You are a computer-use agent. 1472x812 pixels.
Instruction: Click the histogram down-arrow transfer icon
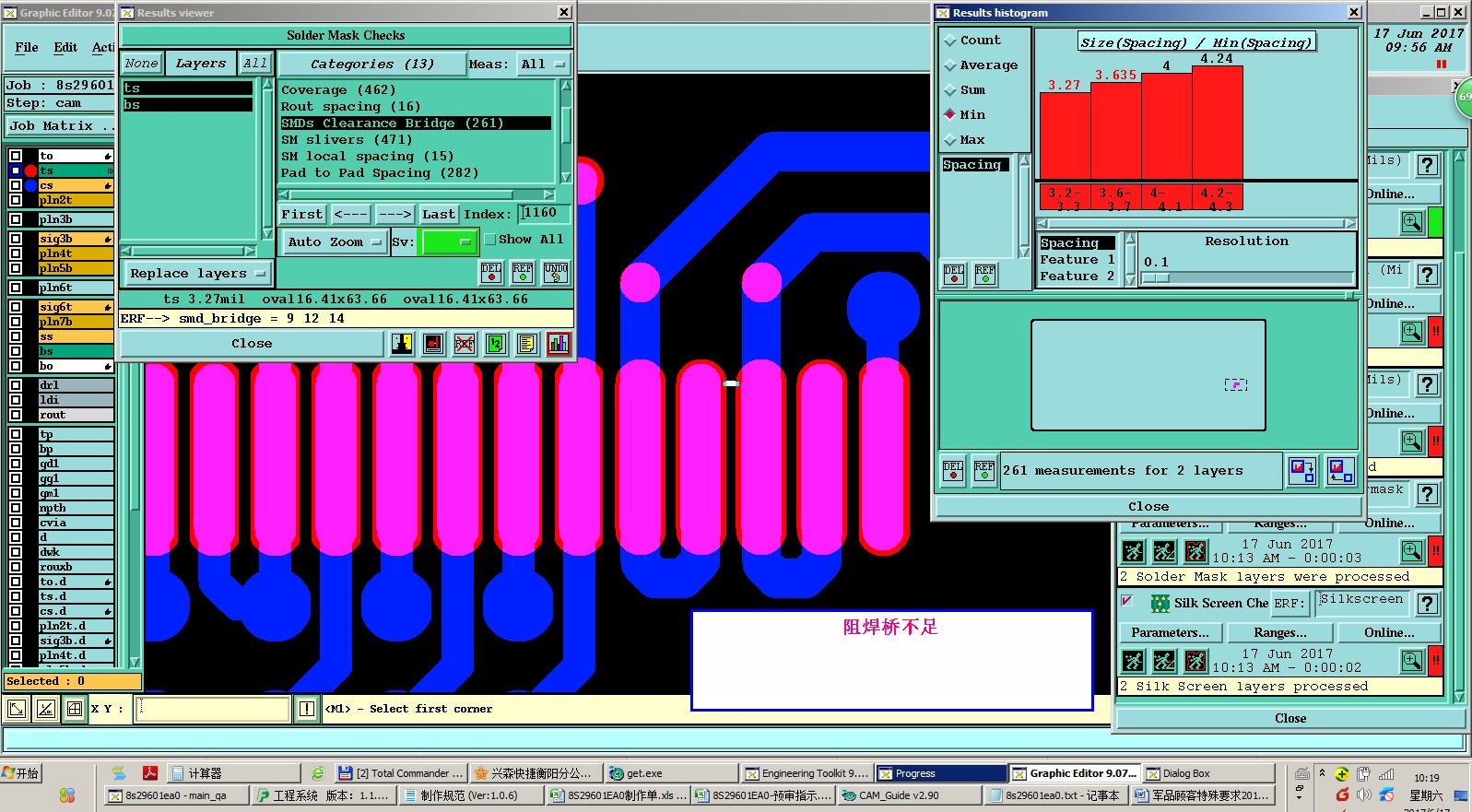click(1302, 471)
